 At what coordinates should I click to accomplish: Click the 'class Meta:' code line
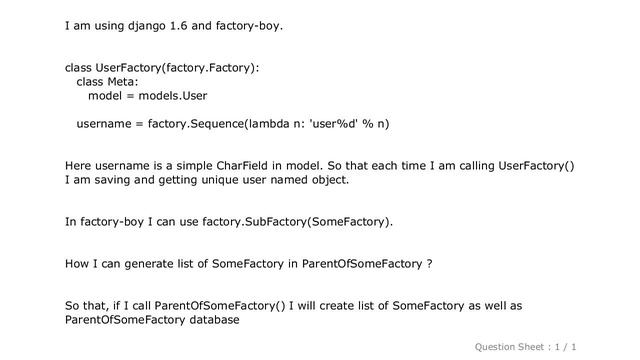107,82
